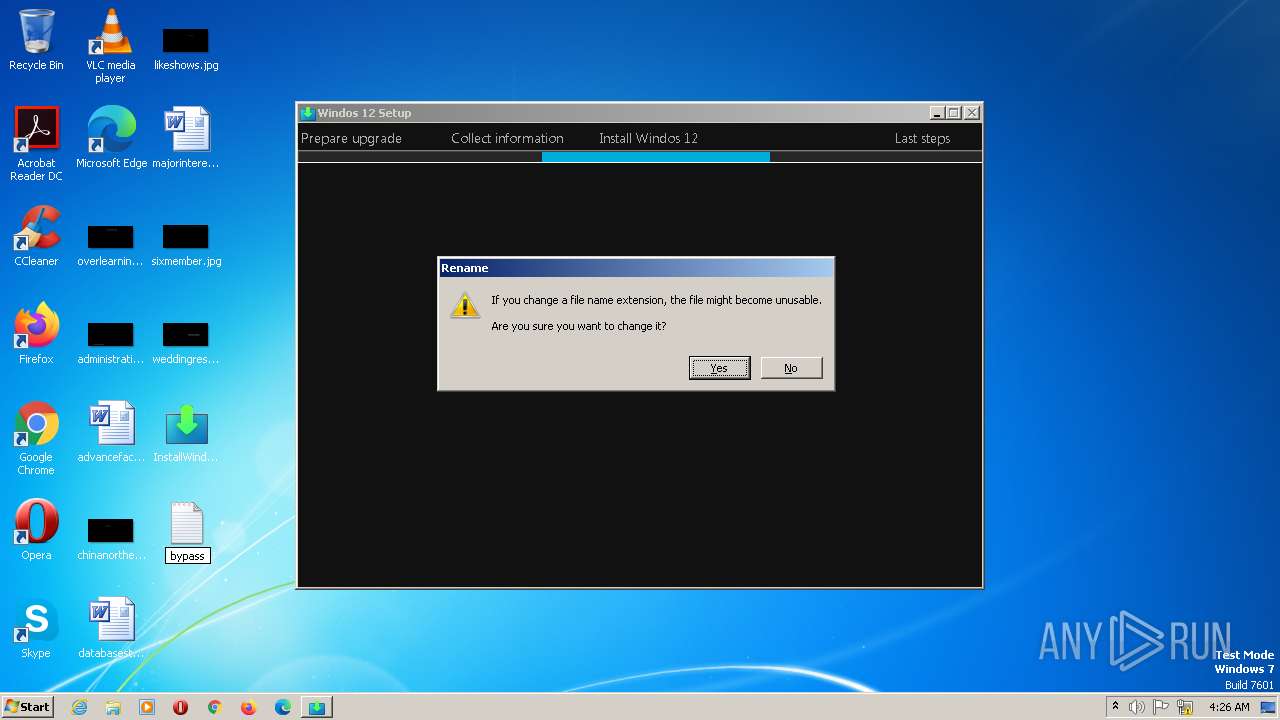Select Acrobat Reader DC shortcut

pos(36,144)
